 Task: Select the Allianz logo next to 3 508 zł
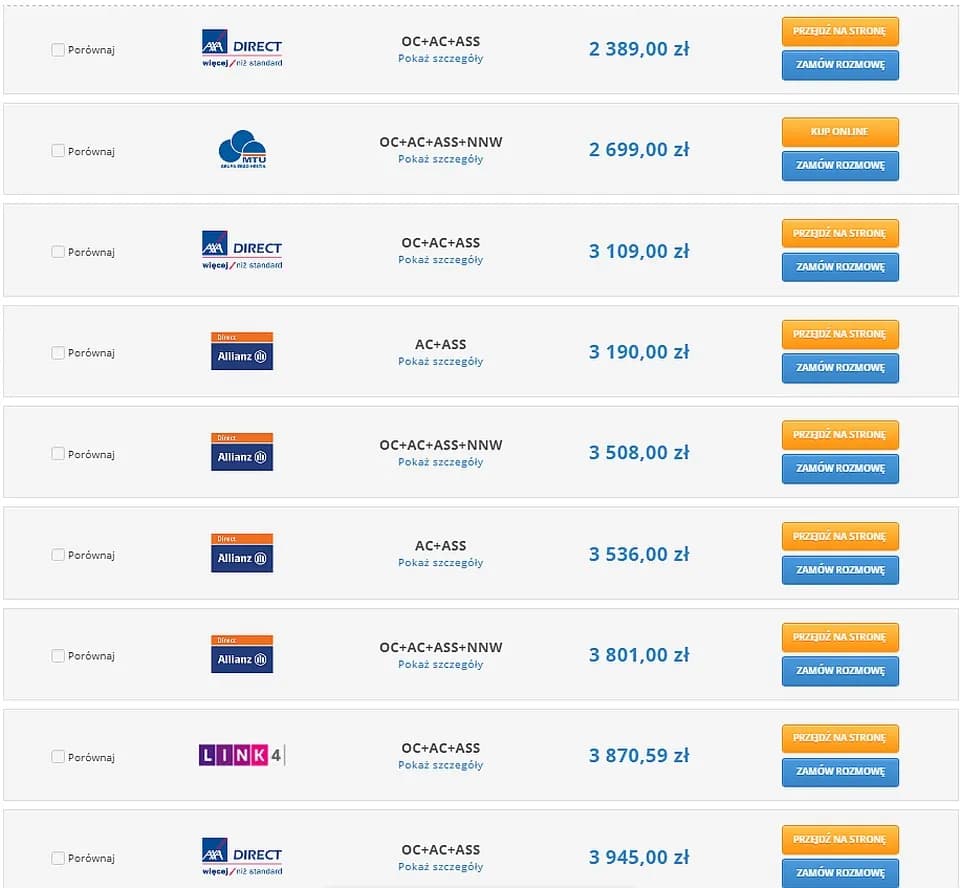point(241,452)
